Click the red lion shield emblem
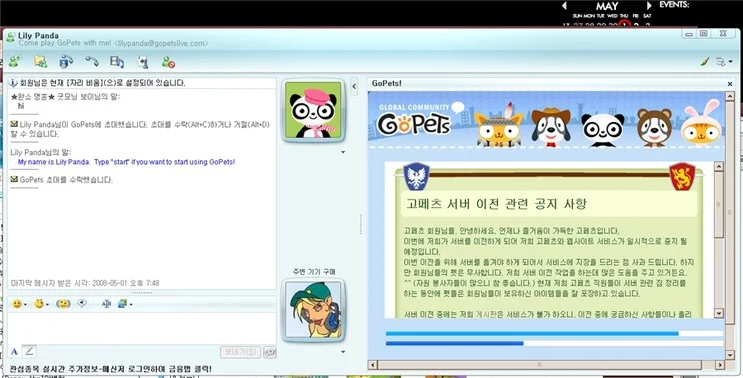Image resolution: width=743 pixels, height=378 pixels. [682, 176]
